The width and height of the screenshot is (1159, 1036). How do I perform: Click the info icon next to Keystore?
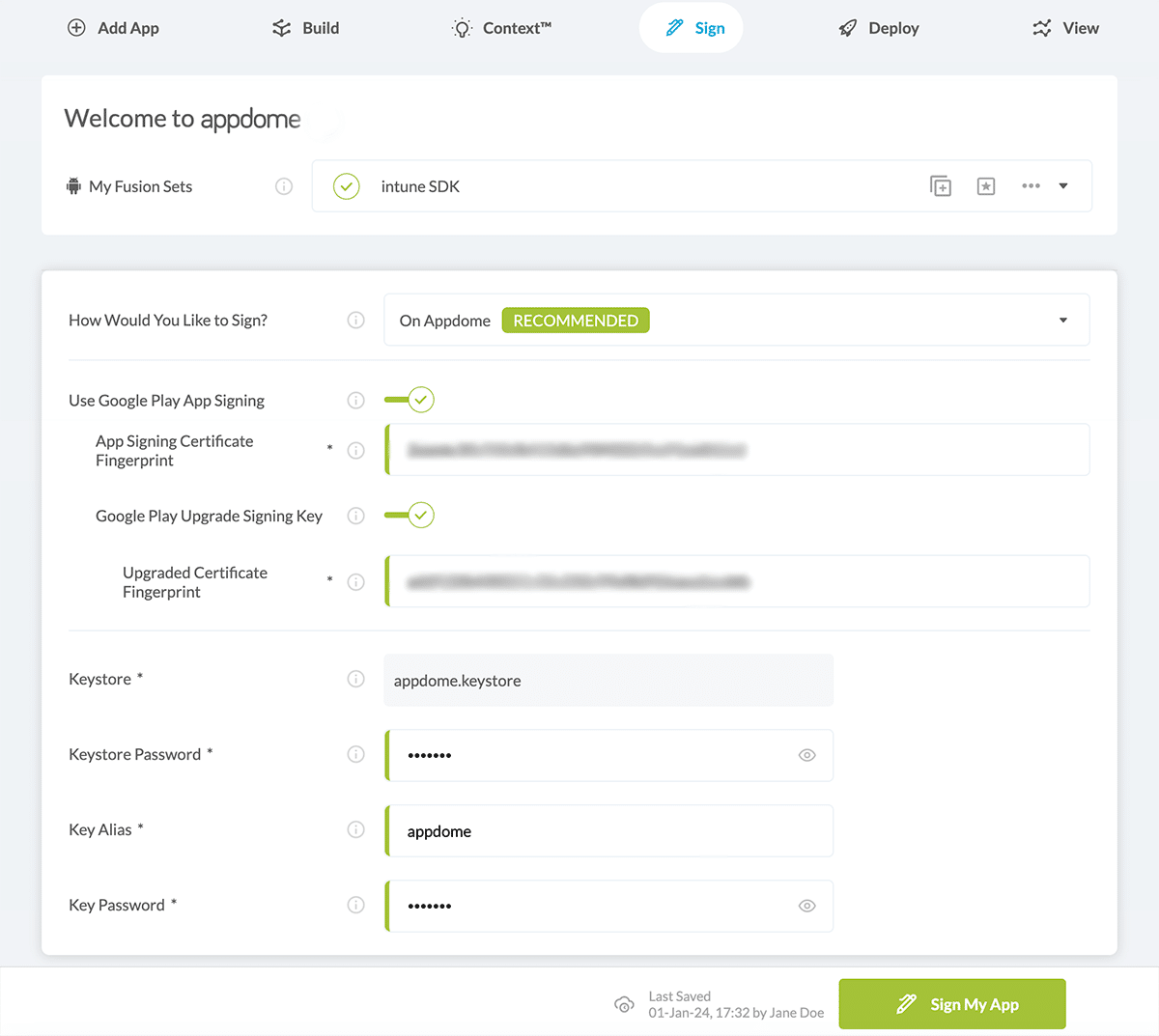click(x=355, y=679)
